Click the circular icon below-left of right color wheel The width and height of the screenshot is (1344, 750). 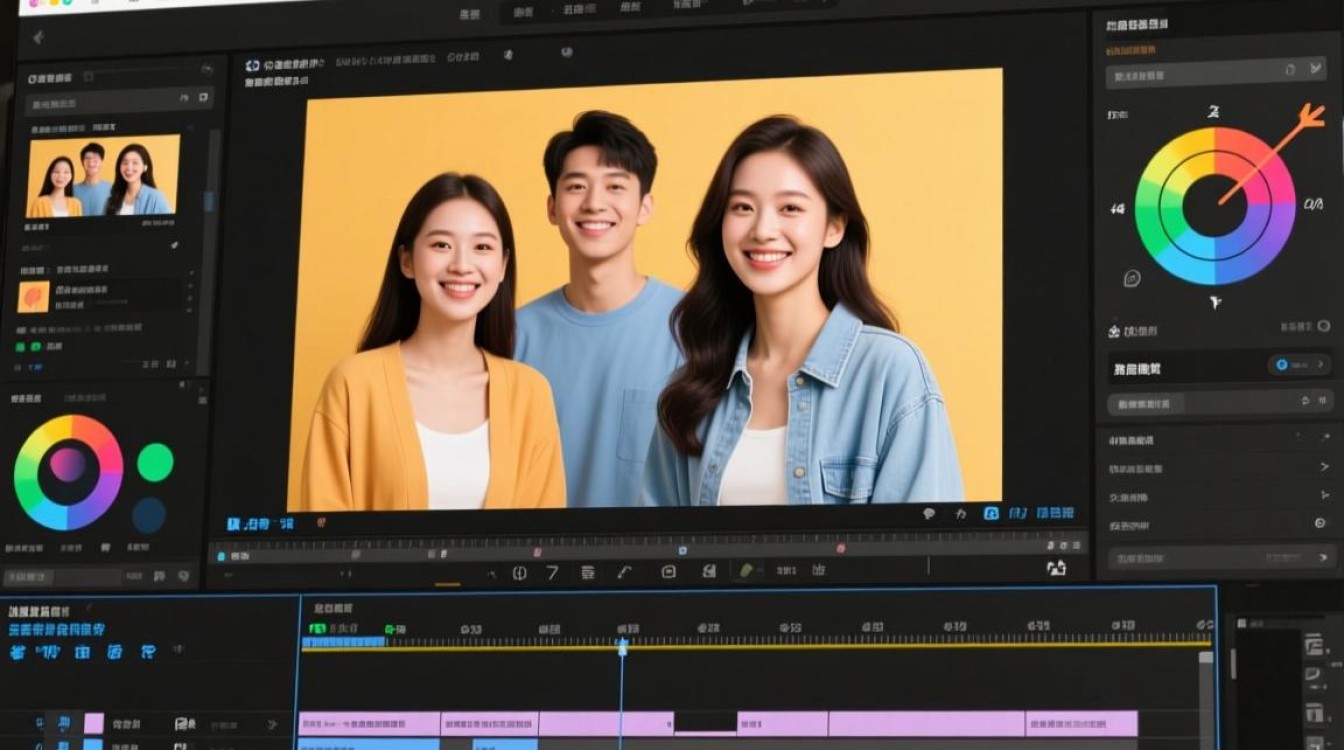click(1132, 278)
